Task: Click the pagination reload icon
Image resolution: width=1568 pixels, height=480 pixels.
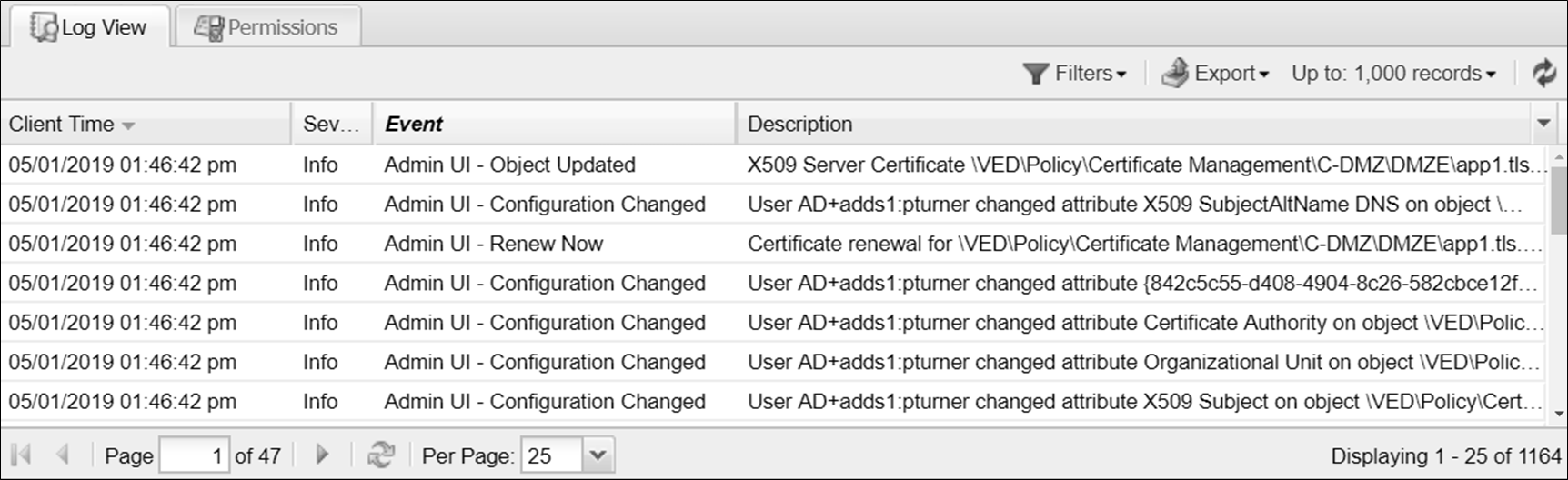Action: click(380, 455)
